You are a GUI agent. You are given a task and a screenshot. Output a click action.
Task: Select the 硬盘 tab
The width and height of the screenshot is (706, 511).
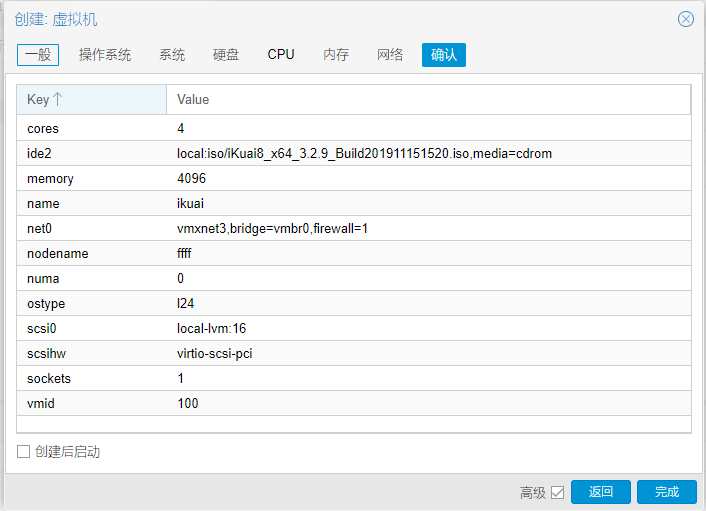[x=226, y=55]
